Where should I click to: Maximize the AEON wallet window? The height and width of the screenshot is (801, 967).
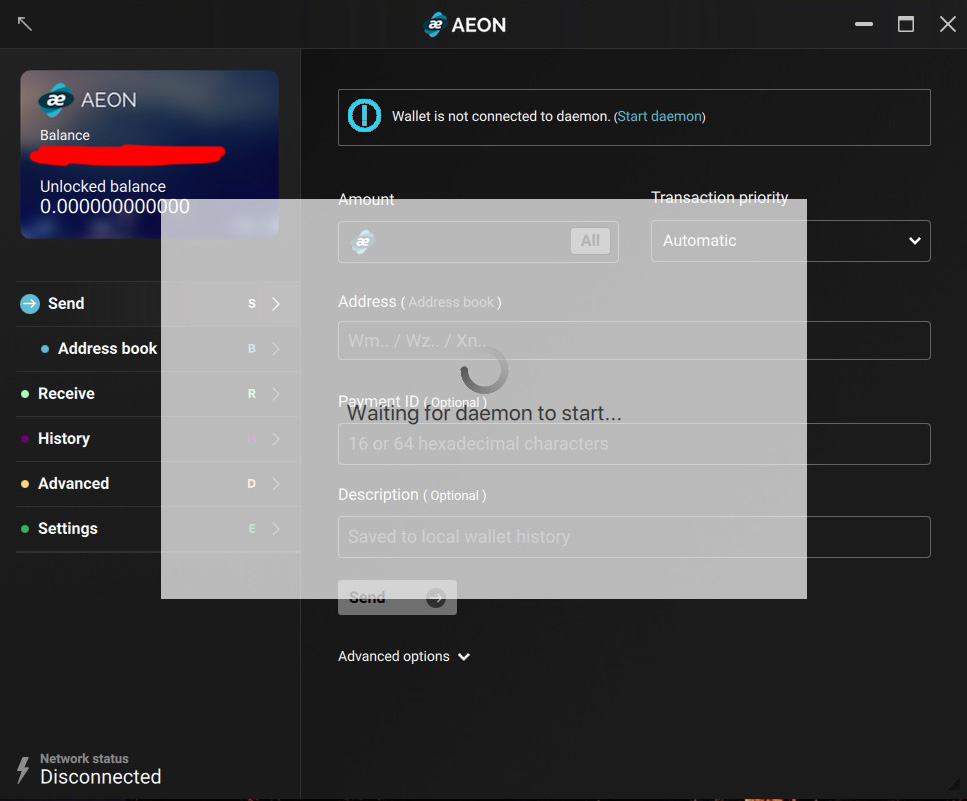pyautogui.click(x=906, y=24)
